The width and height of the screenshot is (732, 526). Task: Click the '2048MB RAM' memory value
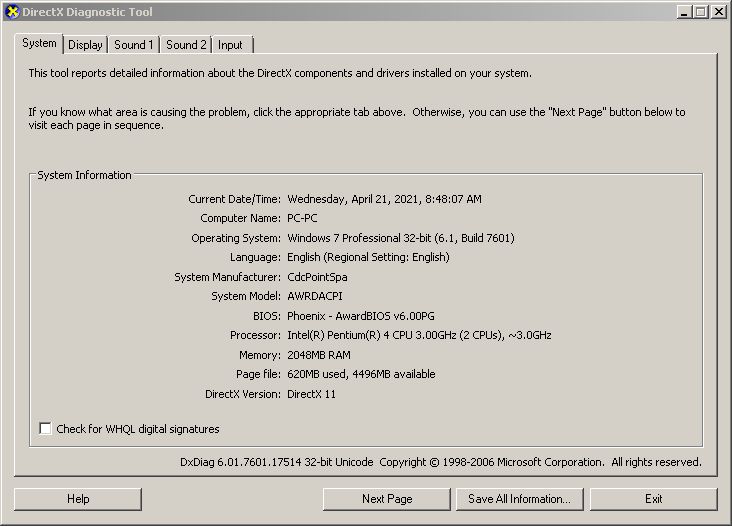pos(319,355)
